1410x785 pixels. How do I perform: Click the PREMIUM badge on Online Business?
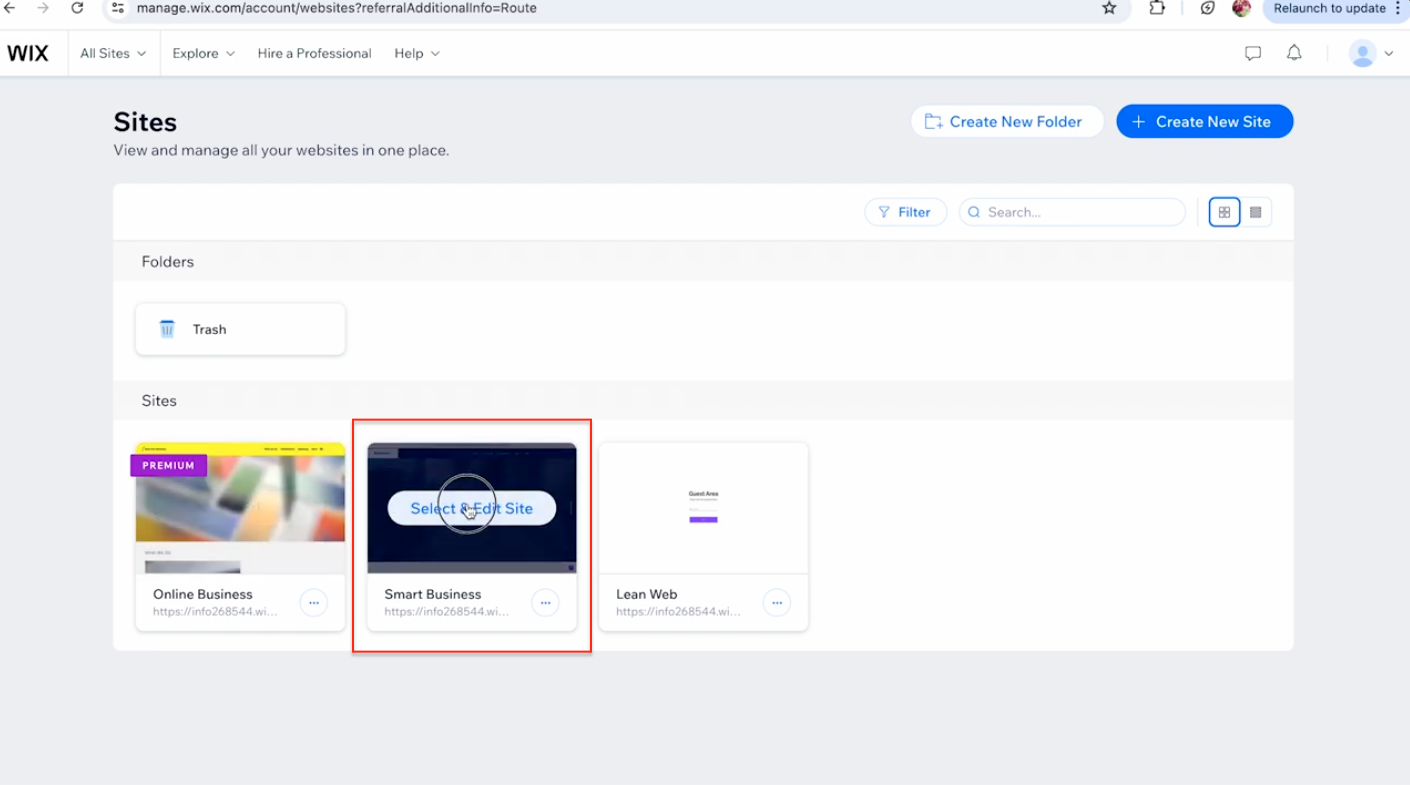[x=168, y=465]
